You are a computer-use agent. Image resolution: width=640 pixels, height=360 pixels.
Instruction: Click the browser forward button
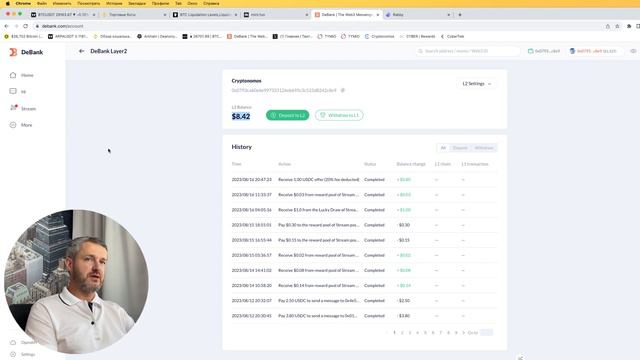click(16, 26)
